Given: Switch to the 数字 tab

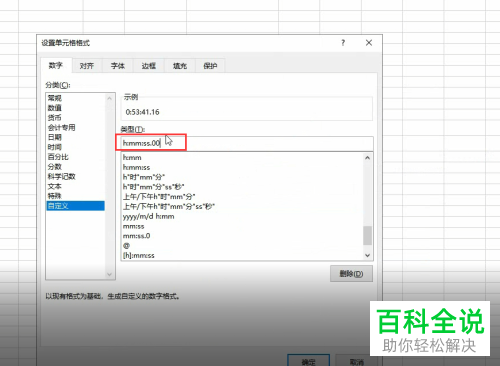Looking at the screenshot, I should (x=56, y=65).
